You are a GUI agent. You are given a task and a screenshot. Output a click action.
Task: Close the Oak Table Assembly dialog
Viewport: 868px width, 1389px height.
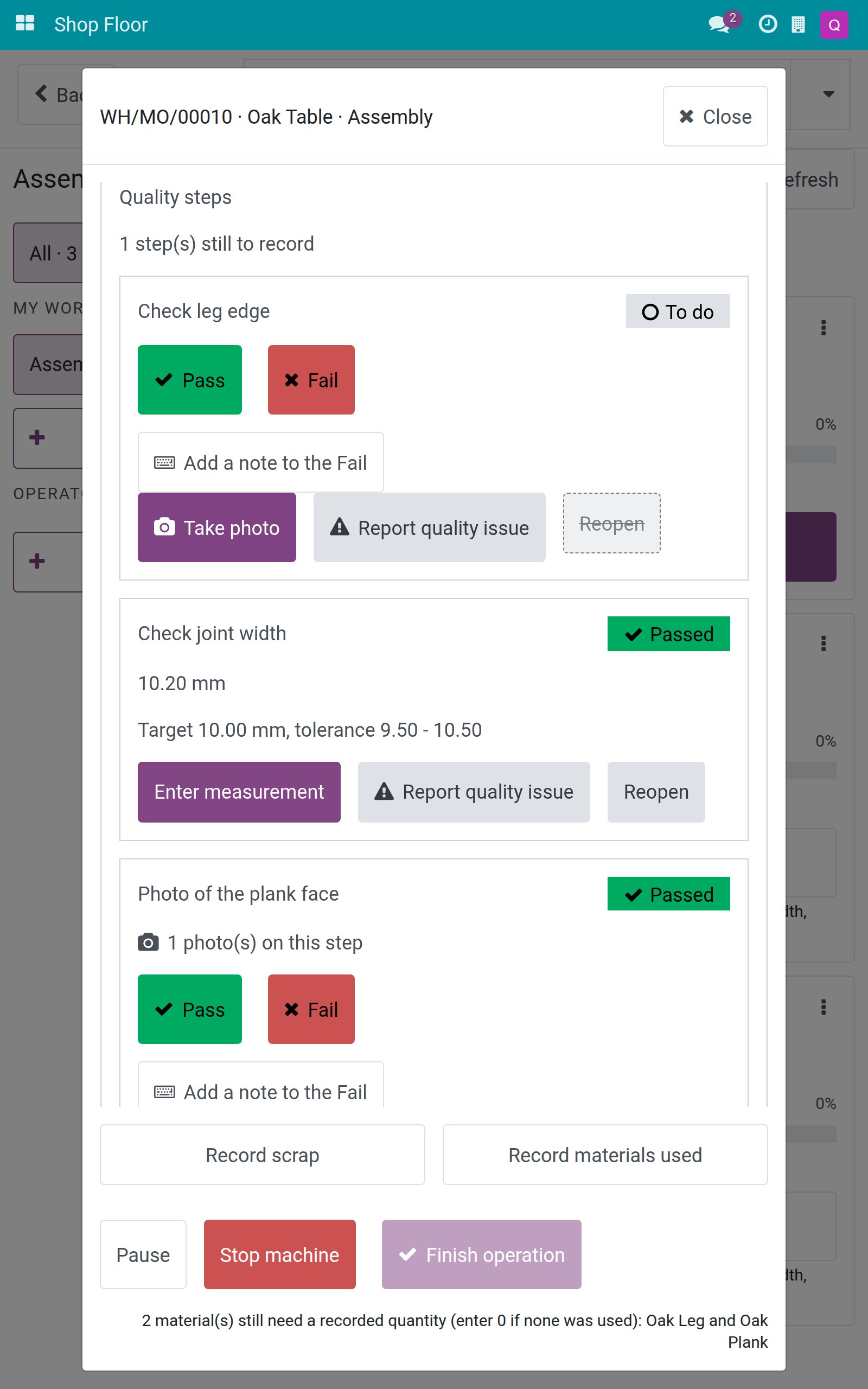714,116
